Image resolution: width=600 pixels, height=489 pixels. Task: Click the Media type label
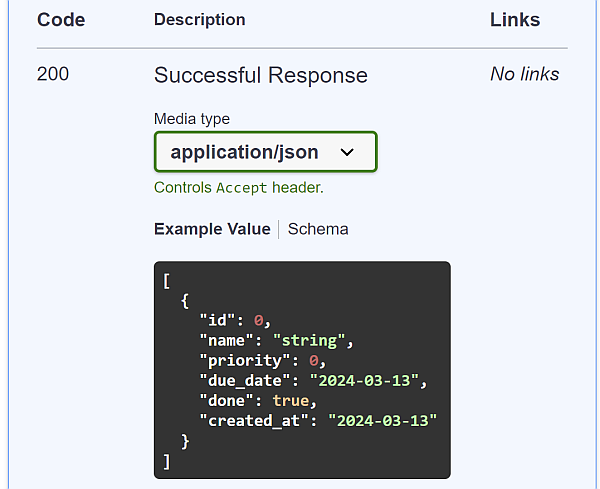[192, 119]
